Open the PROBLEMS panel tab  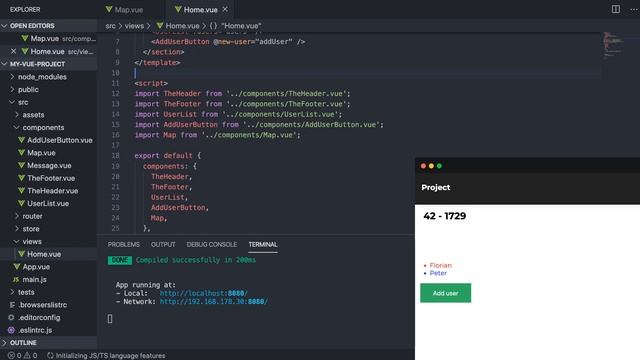click(124, 244)
